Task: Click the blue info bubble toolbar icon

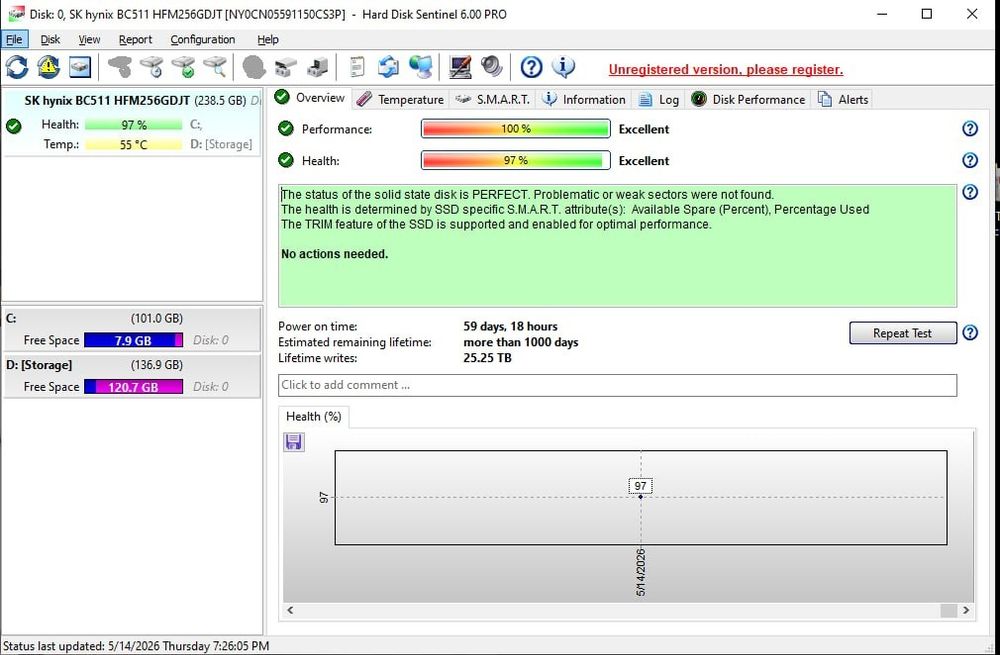Action: tap(562, 66)
